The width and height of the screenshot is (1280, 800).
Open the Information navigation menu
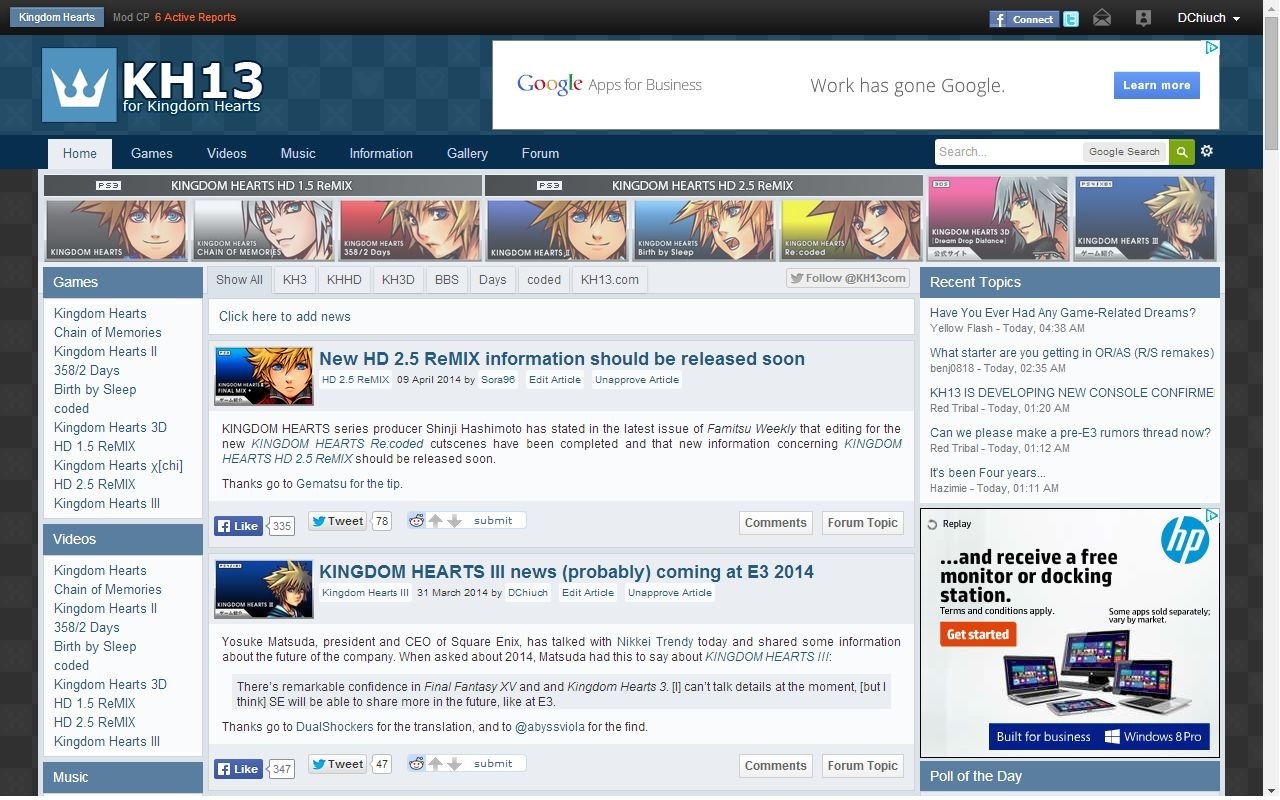(381, 154)
